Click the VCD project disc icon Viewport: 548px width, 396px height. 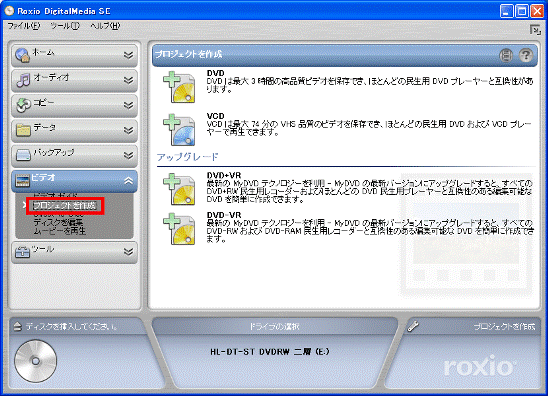pos(179,130)
